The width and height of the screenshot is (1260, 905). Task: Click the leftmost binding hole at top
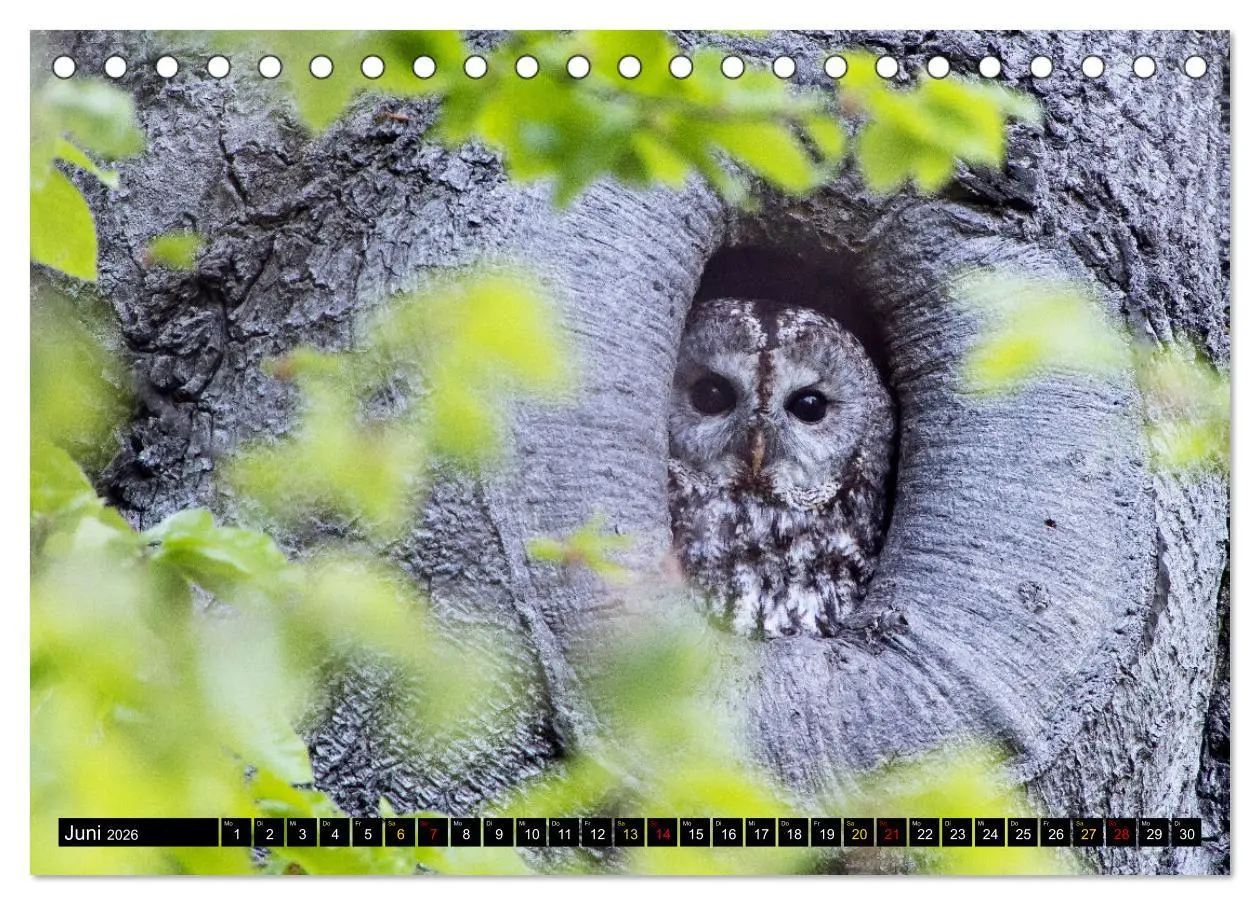[64, 67]
